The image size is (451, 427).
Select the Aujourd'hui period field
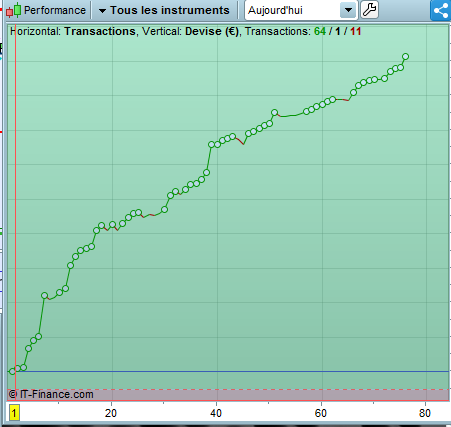pos(301,10)
